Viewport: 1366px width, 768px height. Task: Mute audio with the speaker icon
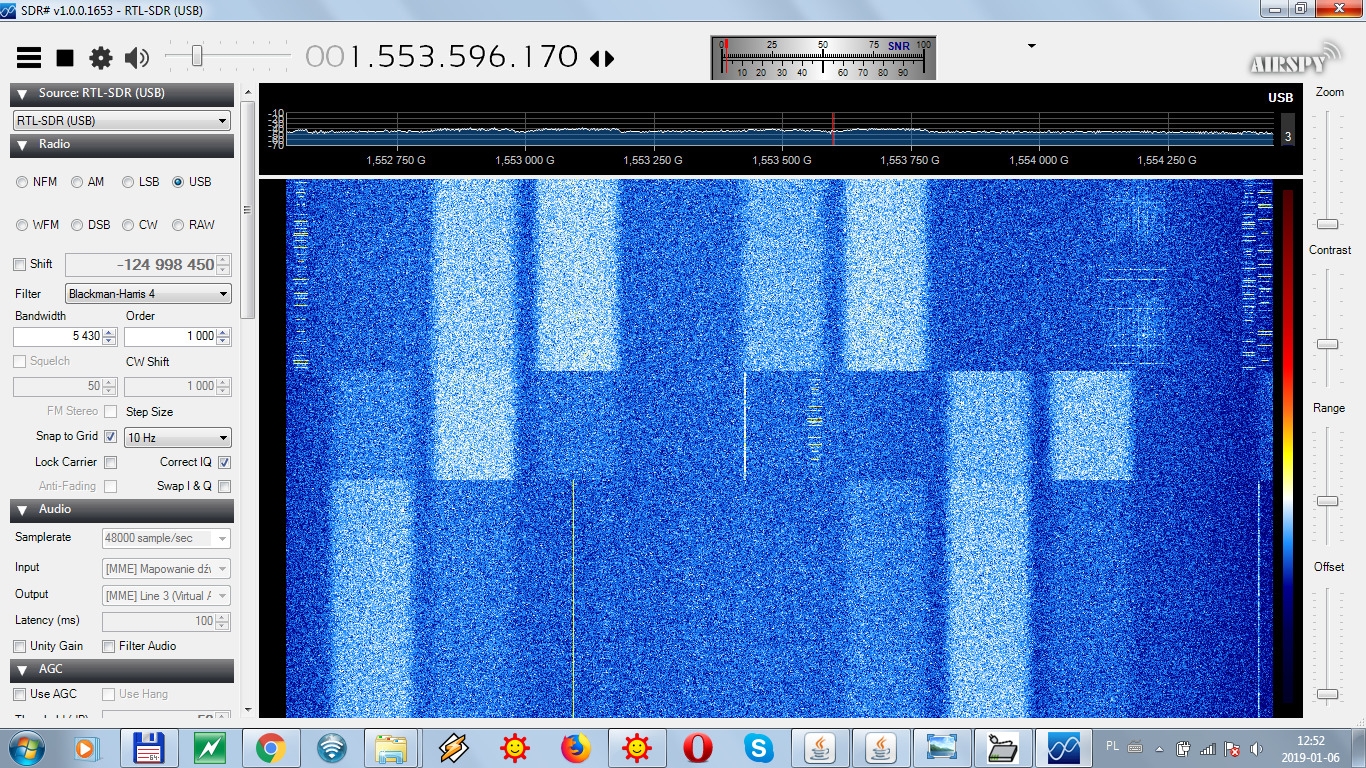(137, 58)
